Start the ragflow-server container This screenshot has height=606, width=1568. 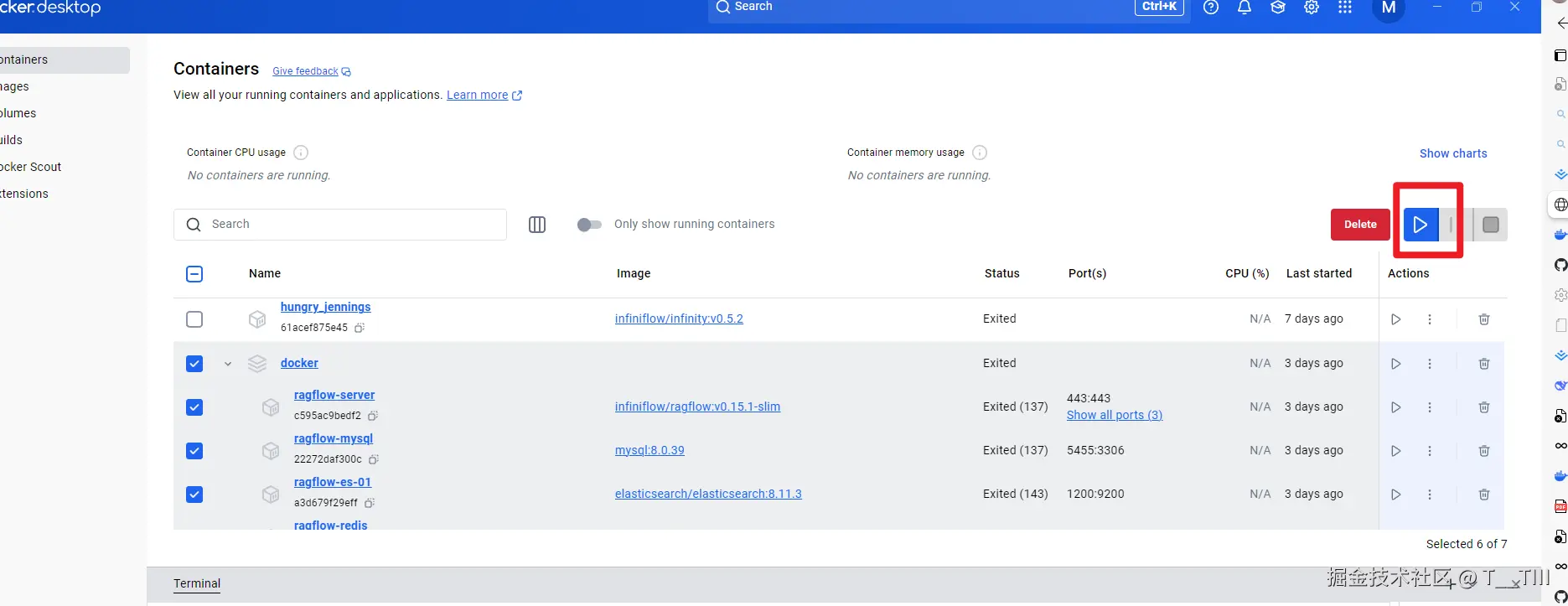click(1395, 407)
